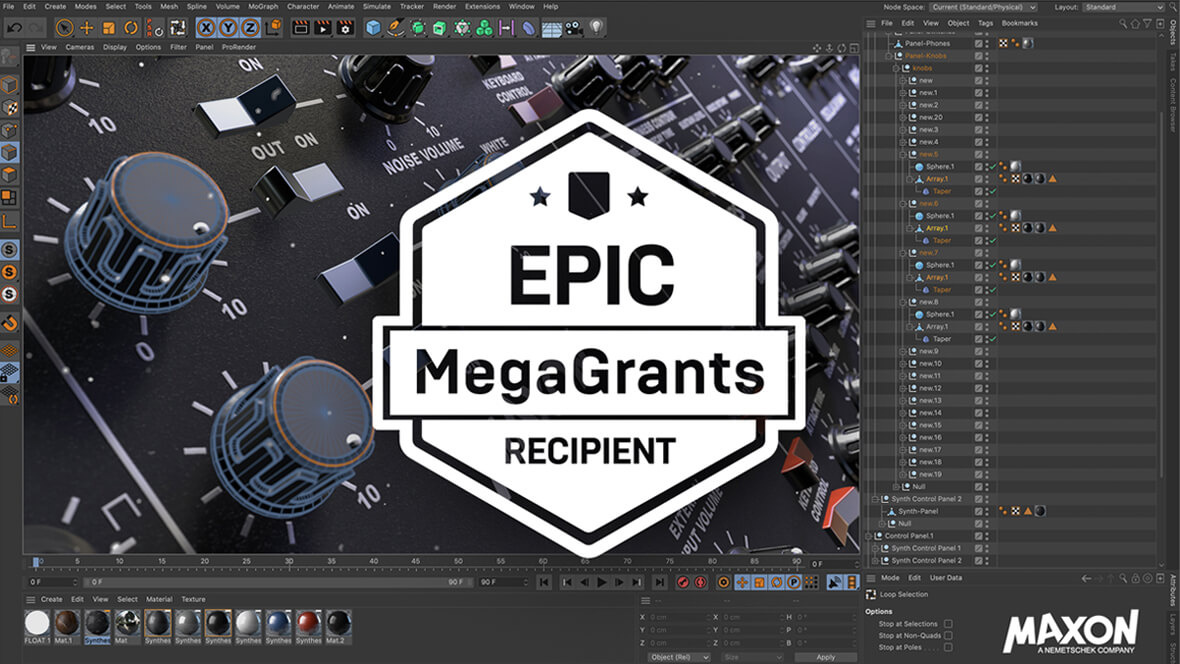Check the Stop at Selections checkbox
The width and height of the screenshot is (1180, 664).
coord(948,624)
